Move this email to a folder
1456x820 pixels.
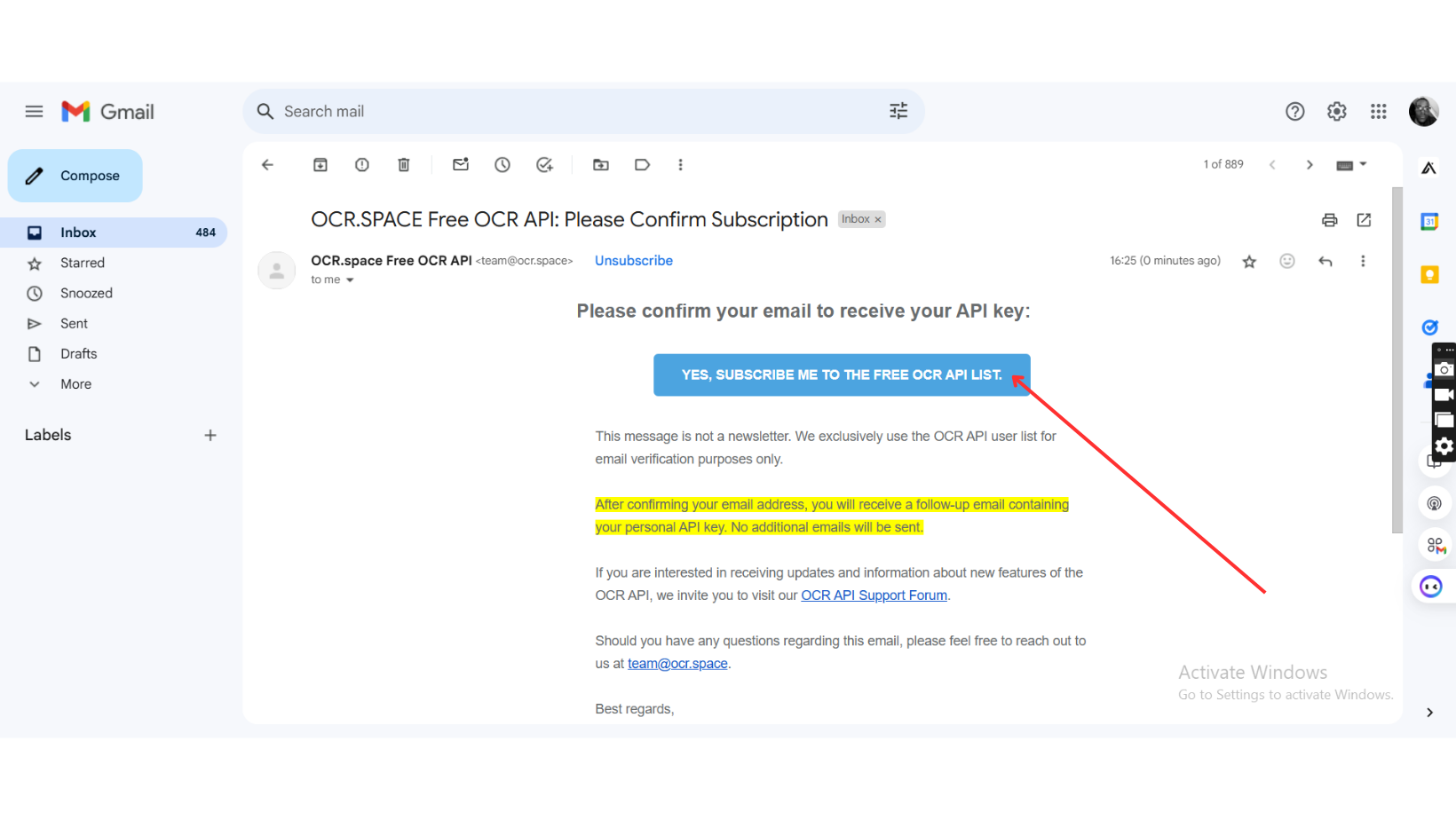click(601, 164)
